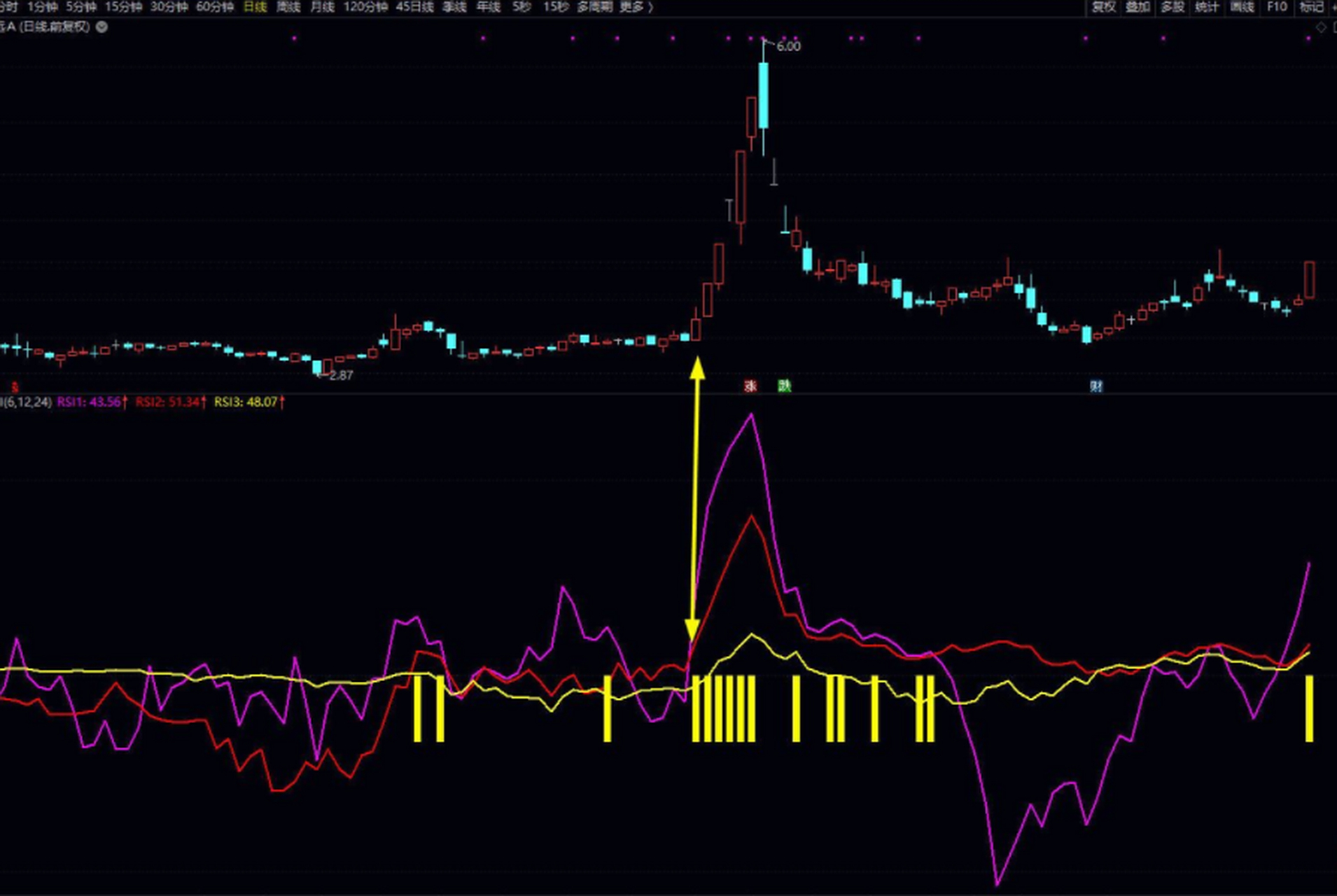Click the red 涨 event marker
The width and height of the screenshot is (1337, 896).
(x=750, y=386)
